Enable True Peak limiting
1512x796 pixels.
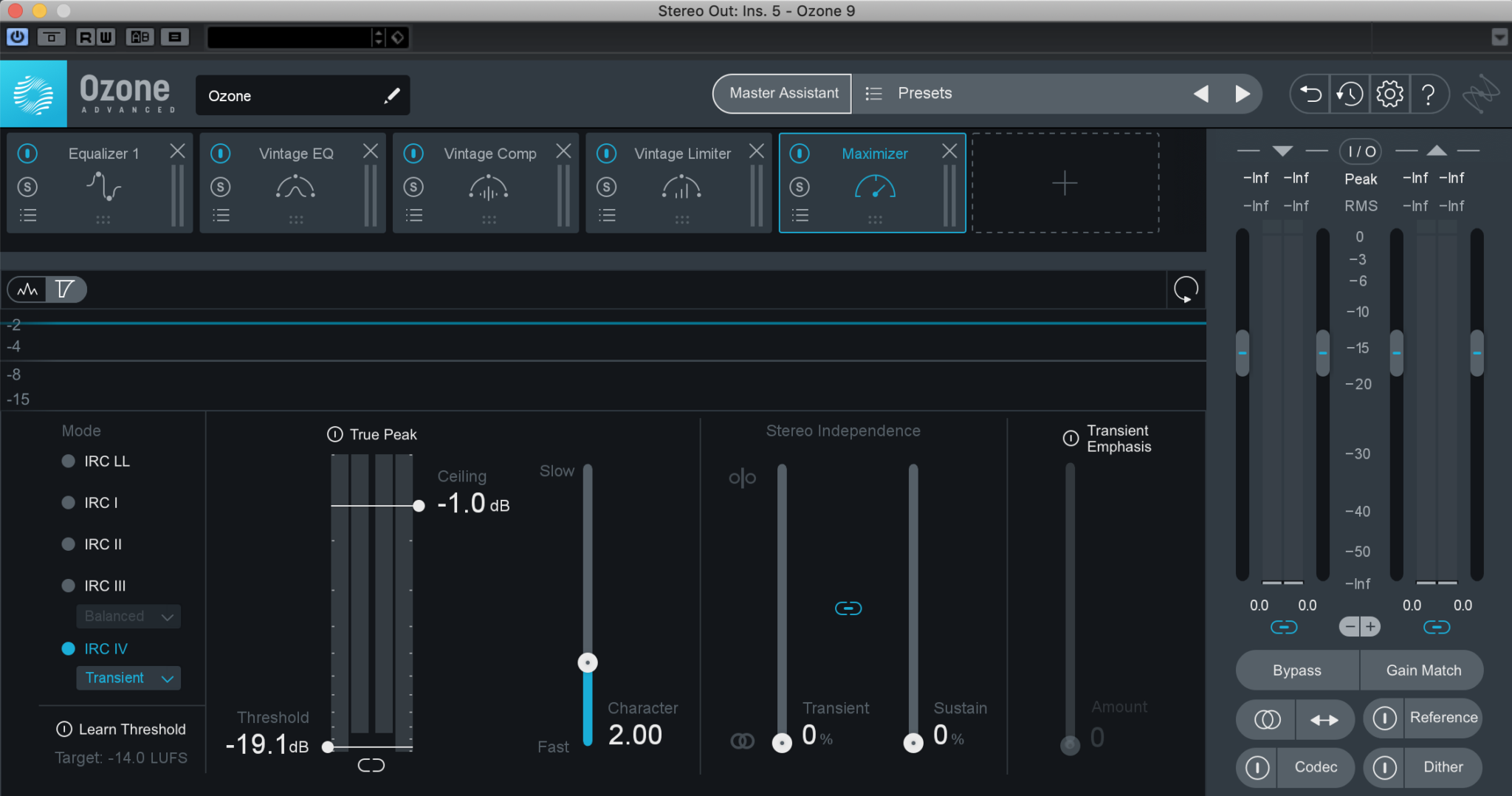[334, 434]
